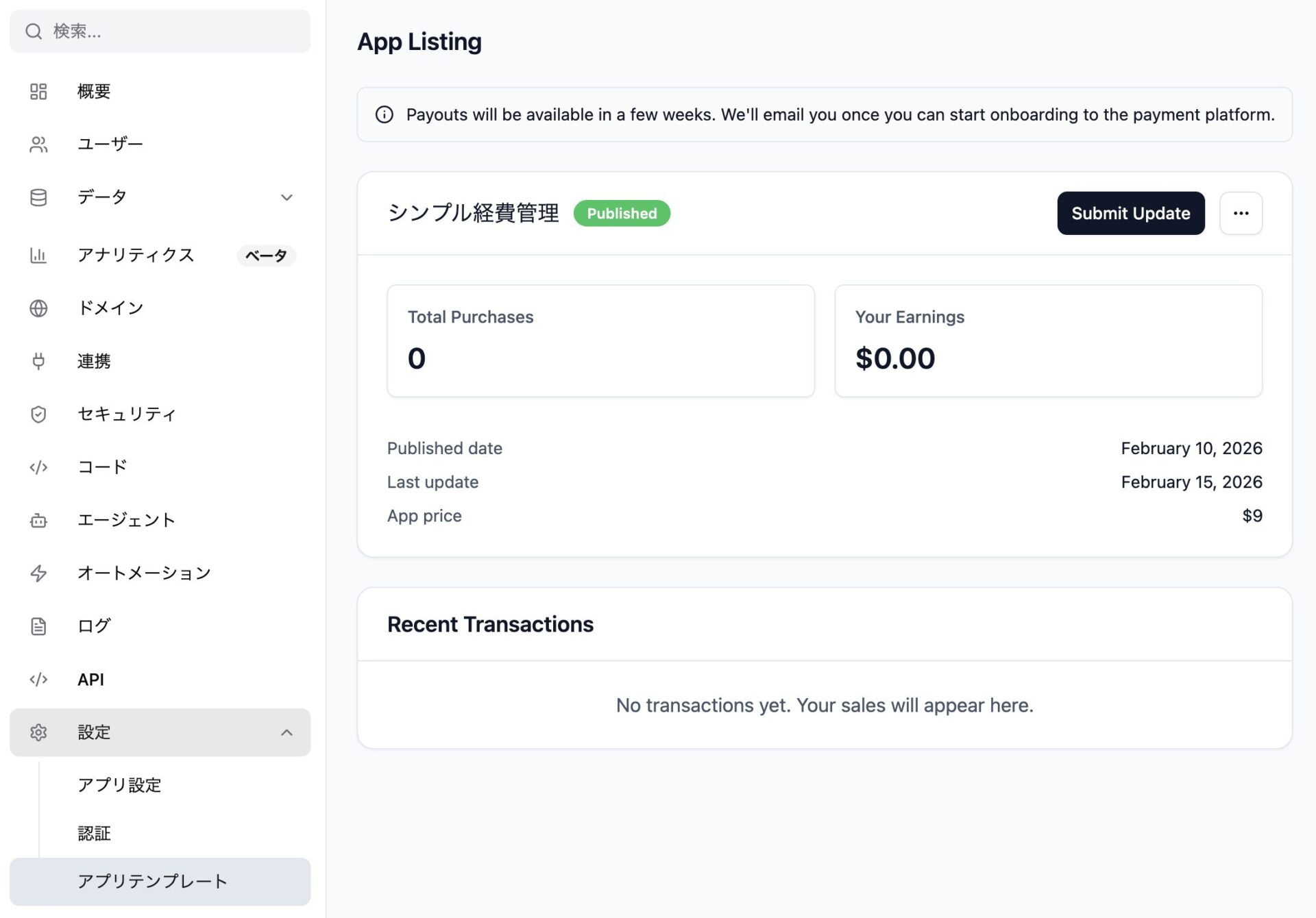
Task: Click the info icon in payouts notice
Action: [x=385, y=114]
